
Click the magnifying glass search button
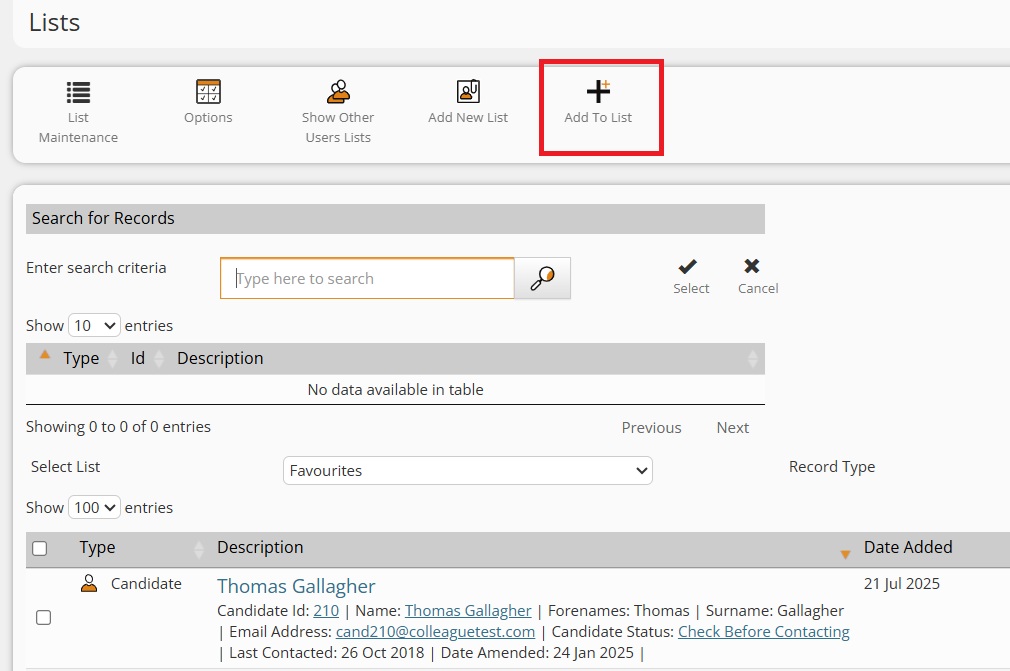(x=542, y=279)
